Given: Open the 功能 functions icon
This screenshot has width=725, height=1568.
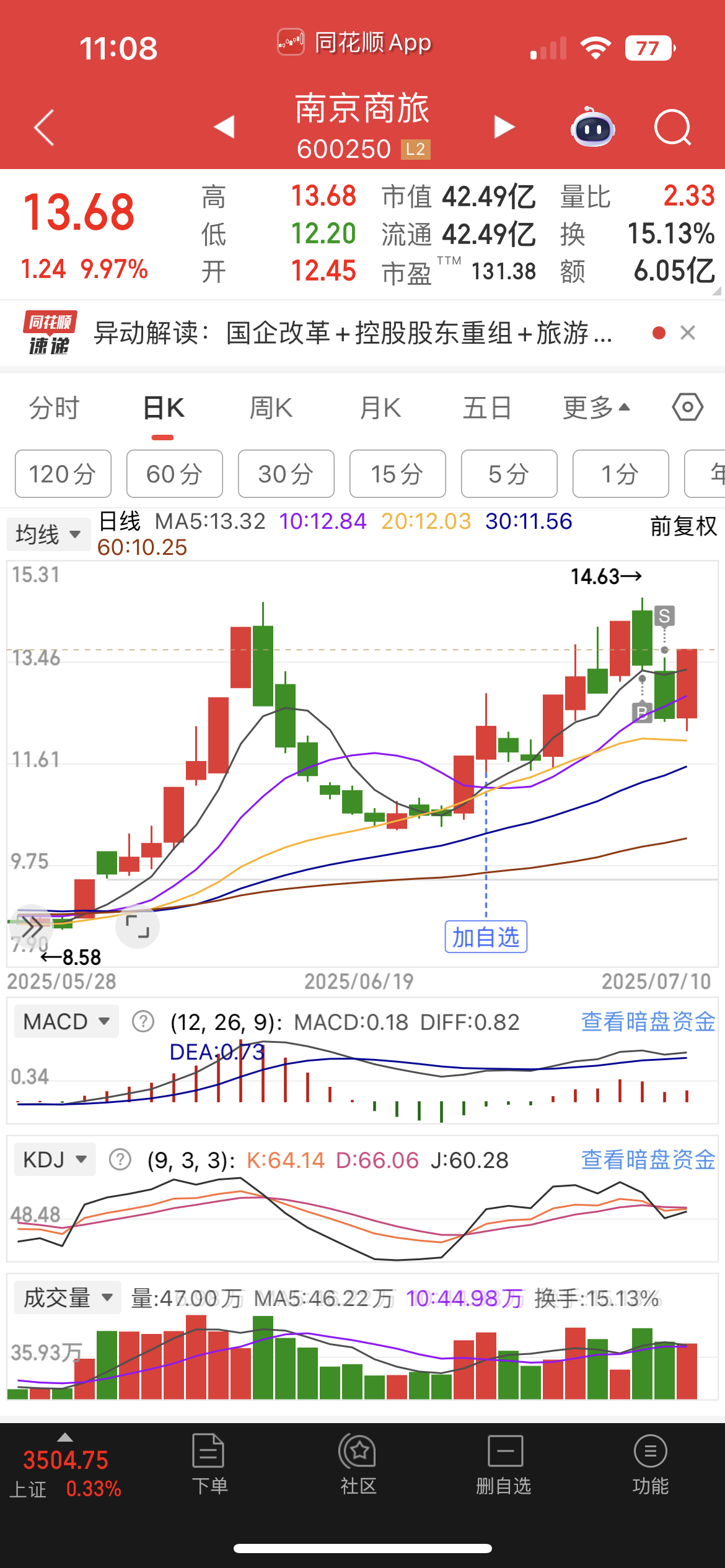Looking at the screenshot, I should (650, 1464).
